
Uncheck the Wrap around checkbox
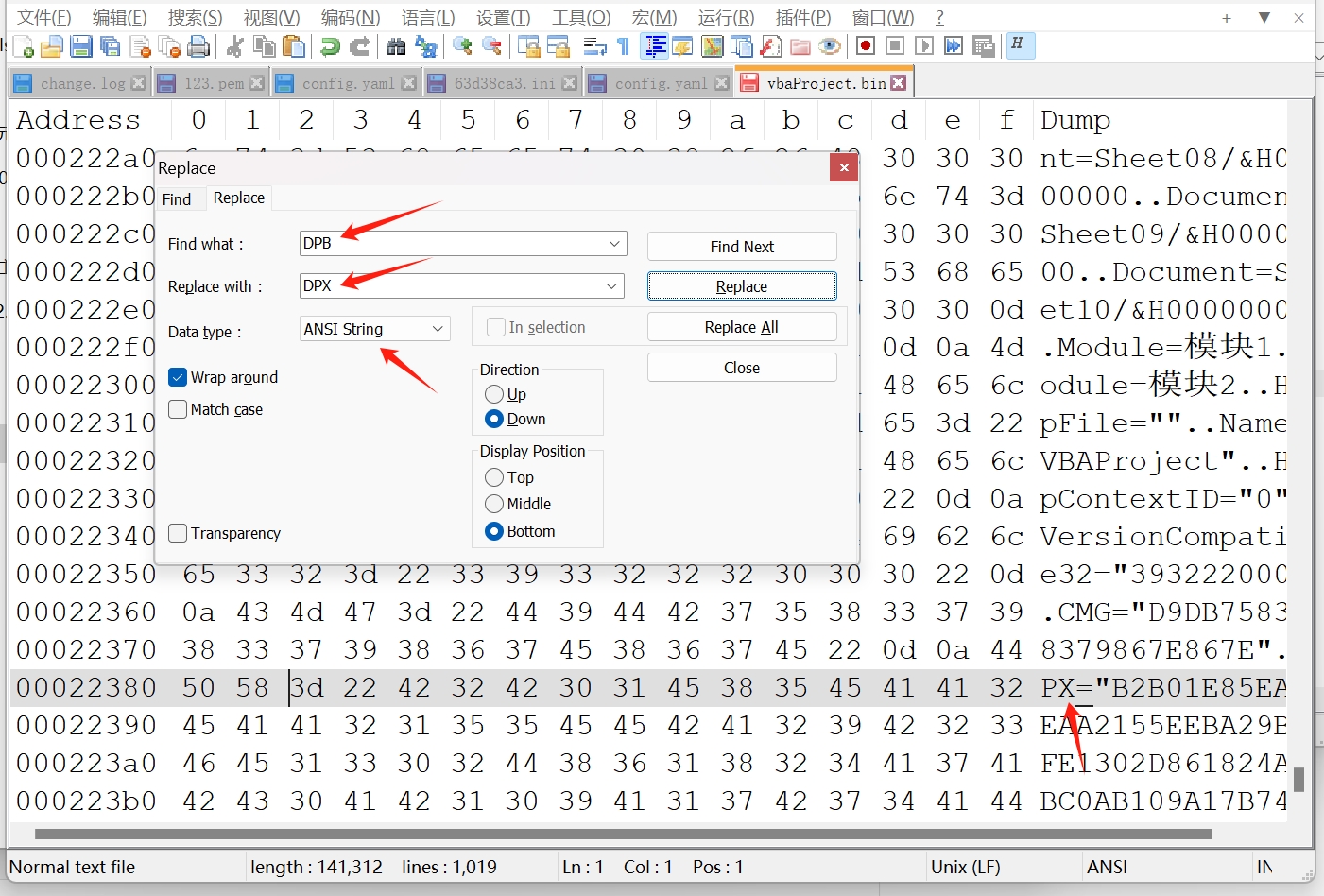click(178, 377)
